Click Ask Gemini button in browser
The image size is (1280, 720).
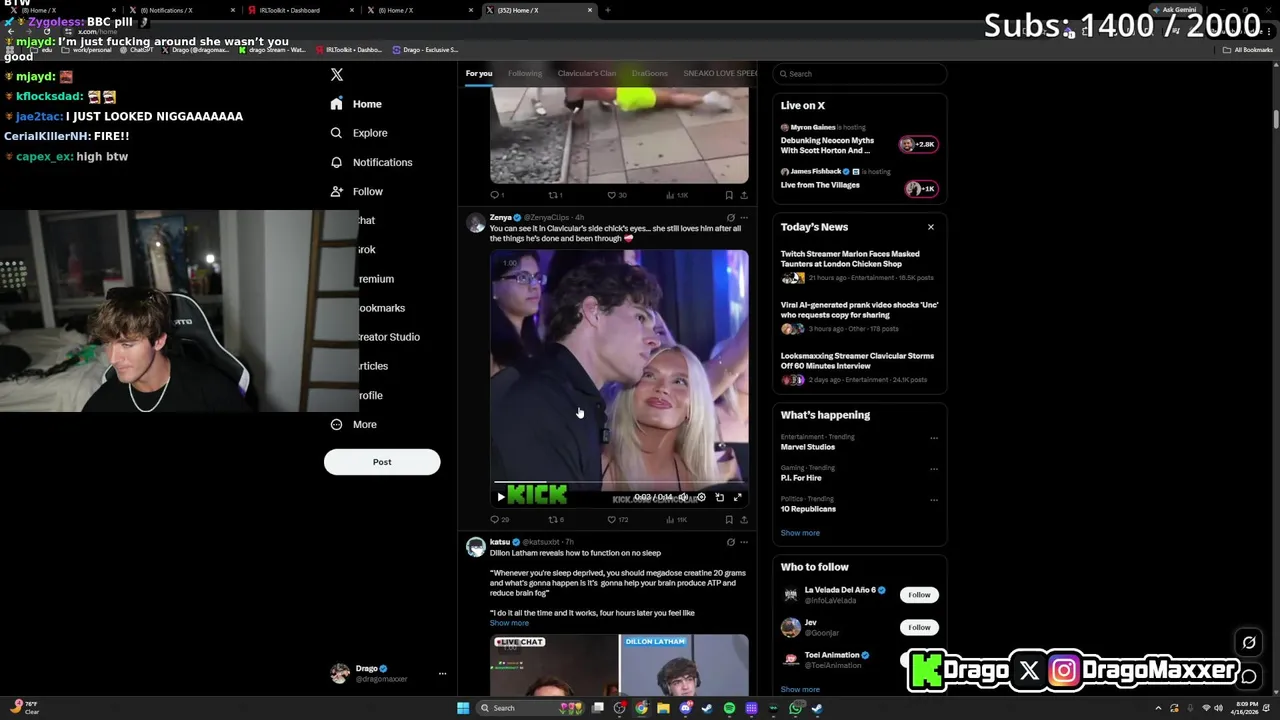pyautogui.click(x=1174, y=10)
